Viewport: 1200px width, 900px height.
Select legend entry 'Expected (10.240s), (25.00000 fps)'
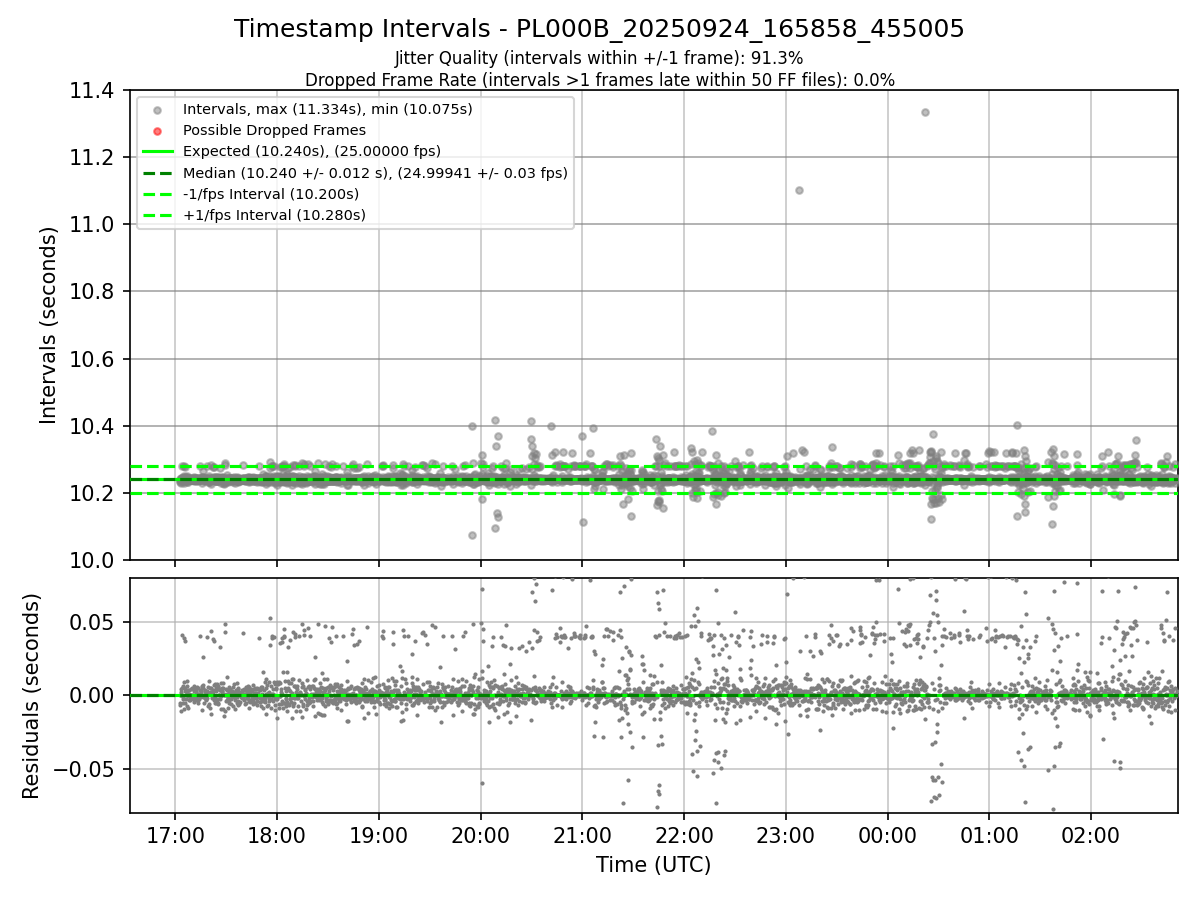click(312, 151)
